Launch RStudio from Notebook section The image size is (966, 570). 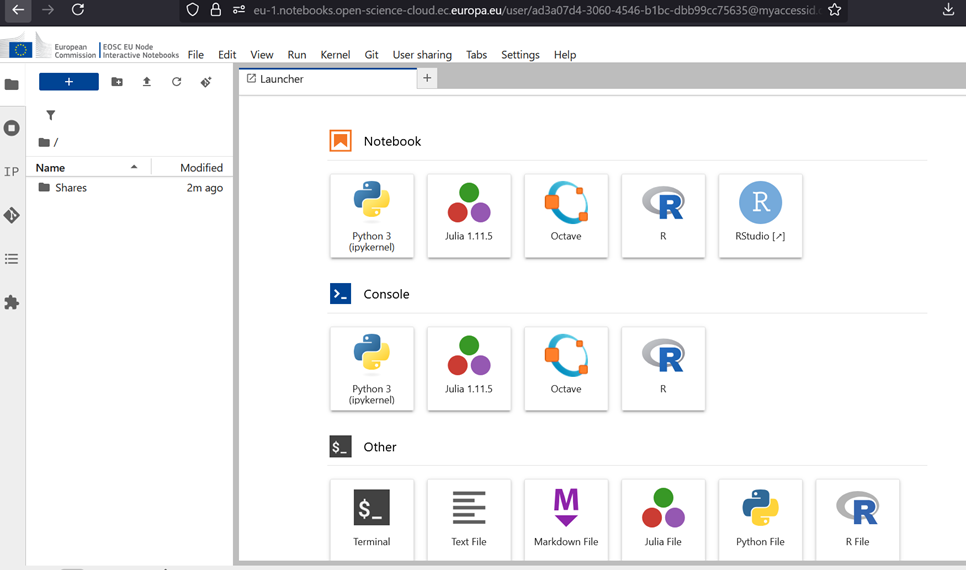(760, 216)
